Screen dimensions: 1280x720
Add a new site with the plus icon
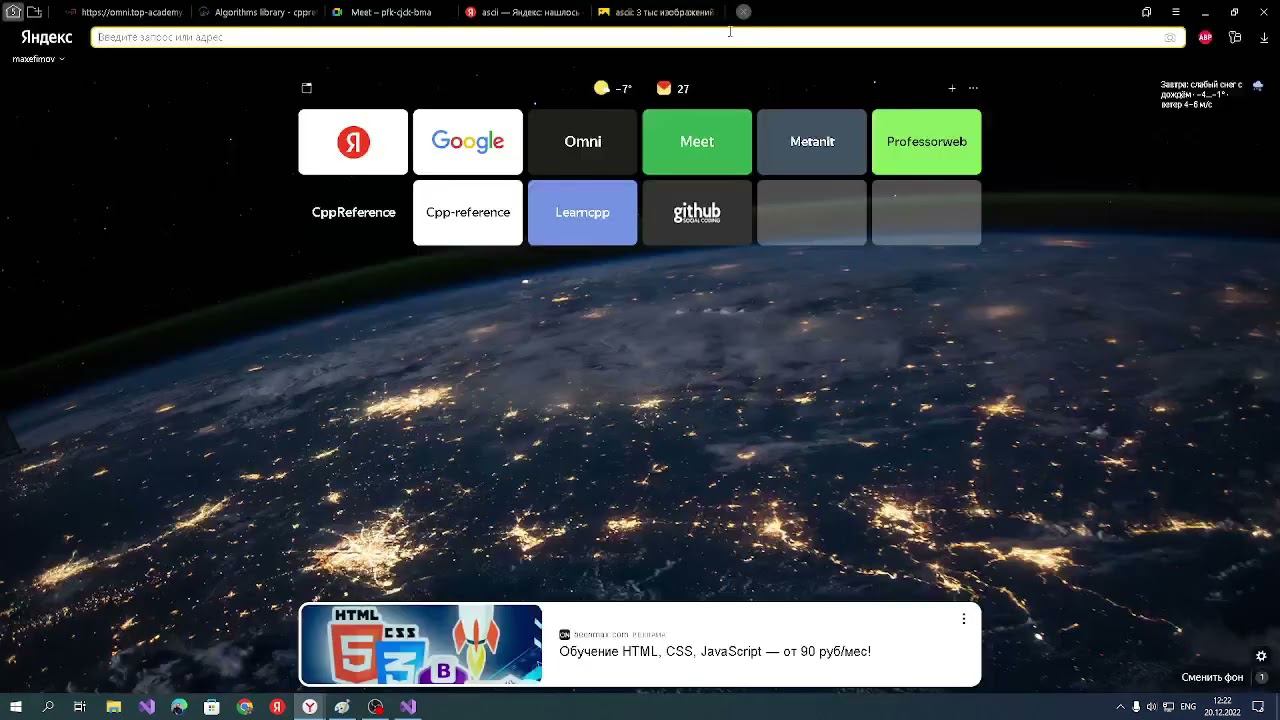click(952, 88)
